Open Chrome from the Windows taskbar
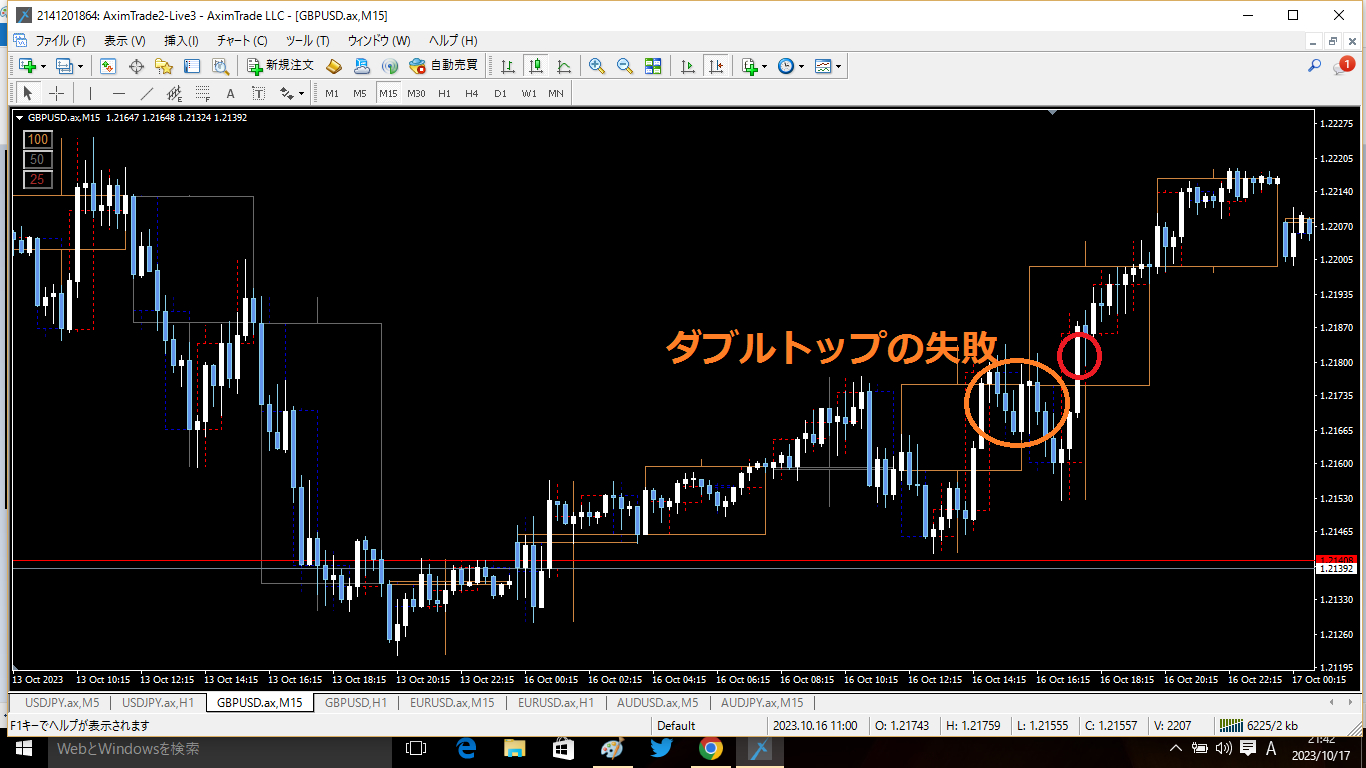1366x768 pixels. 710,748
